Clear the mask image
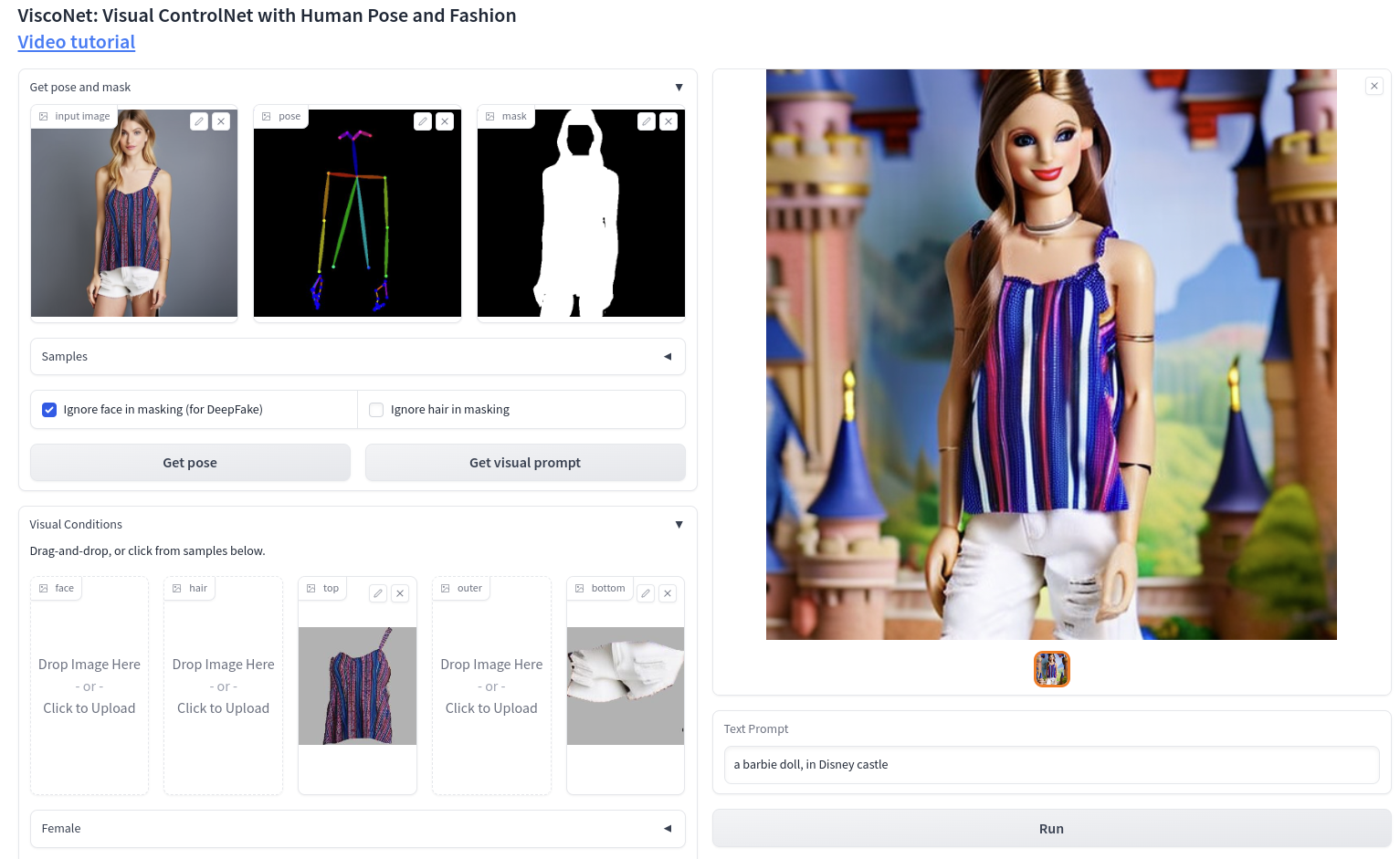Image resolution: width=1400 pixels, height=859 pixels. pos(668,121)
